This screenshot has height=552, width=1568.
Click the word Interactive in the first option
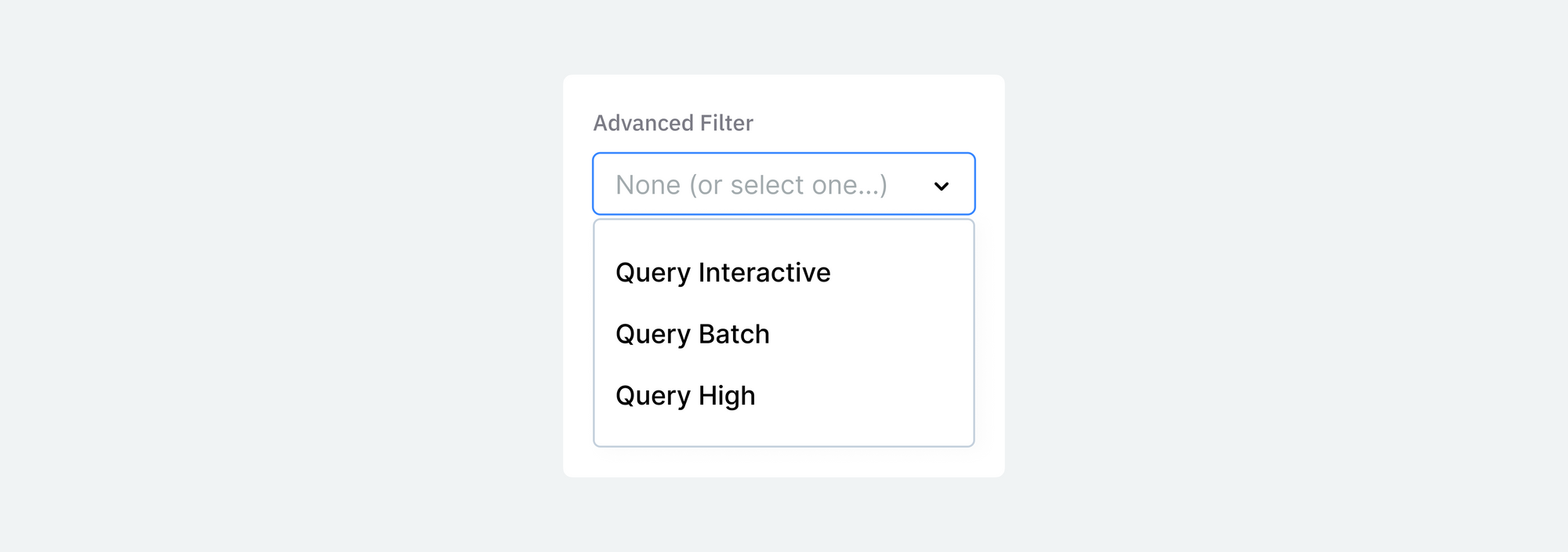[764, 272]
